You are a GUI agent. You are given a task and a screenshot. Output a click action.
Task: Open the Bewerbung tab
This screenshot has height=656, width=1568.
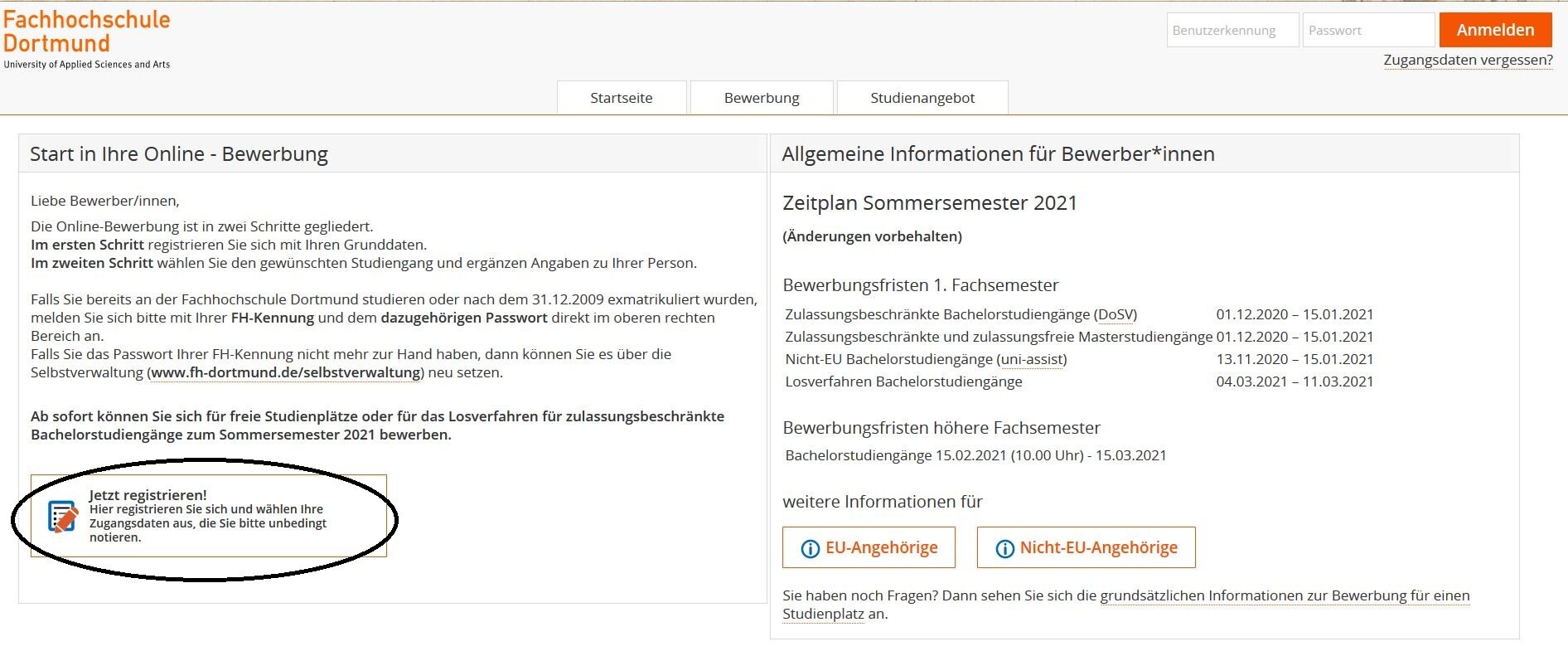click(762, 98)
